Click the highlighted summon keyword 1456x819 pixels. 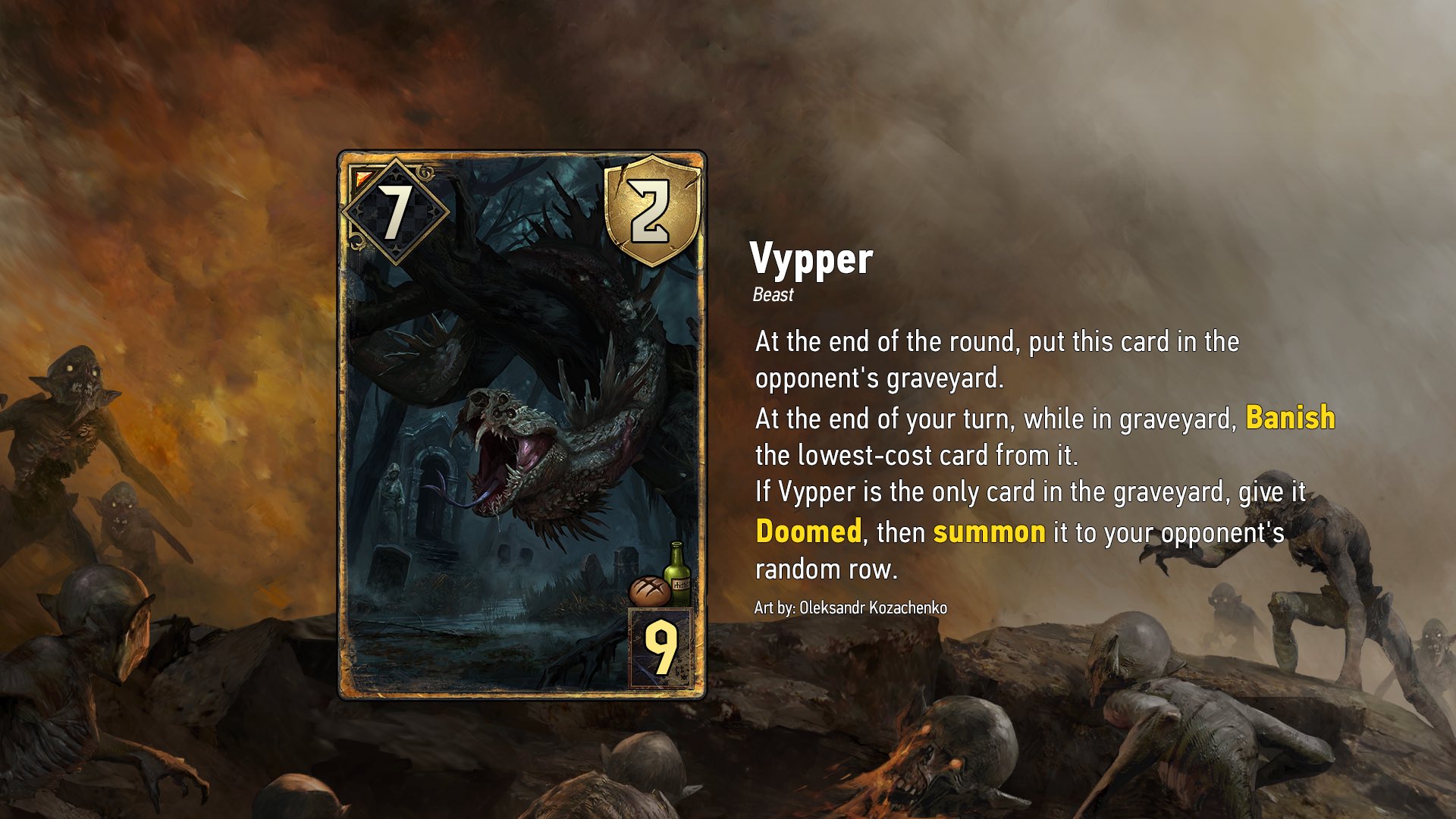coord(989,532)
